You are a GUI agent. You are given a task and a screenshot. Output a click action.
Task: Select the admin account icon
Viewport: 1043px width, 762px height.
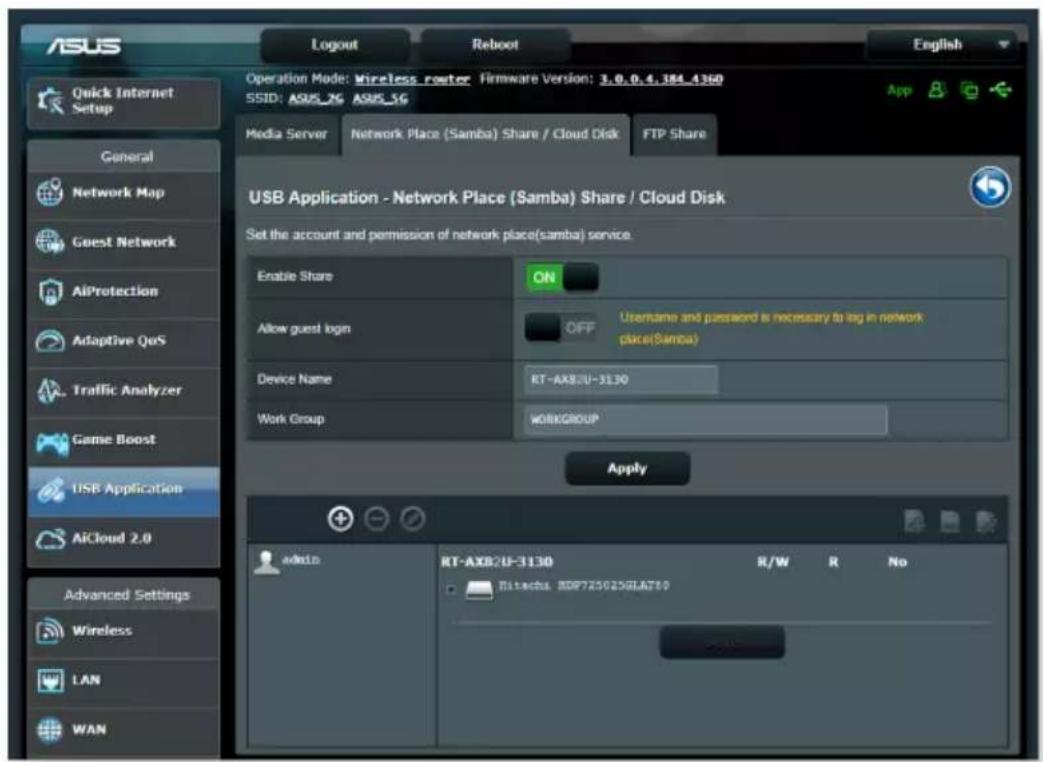click(x=266, y=563)
